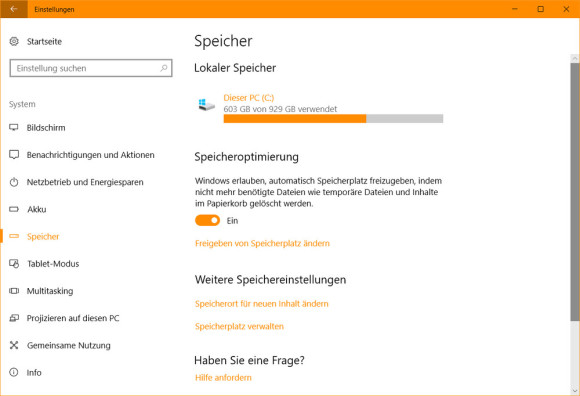Open Projizieren auf diesen PC
Image resolution: width=580 pixels, height=396 pixels.
(73, 318)
